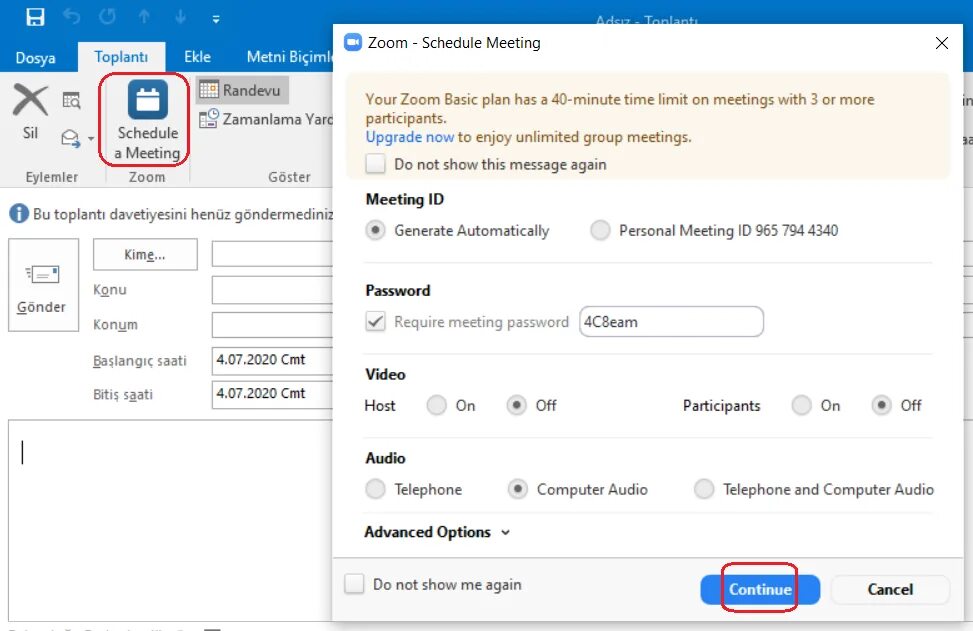Click the Konum location field
This screenshot has height=631, width=973.
point(272,325)
